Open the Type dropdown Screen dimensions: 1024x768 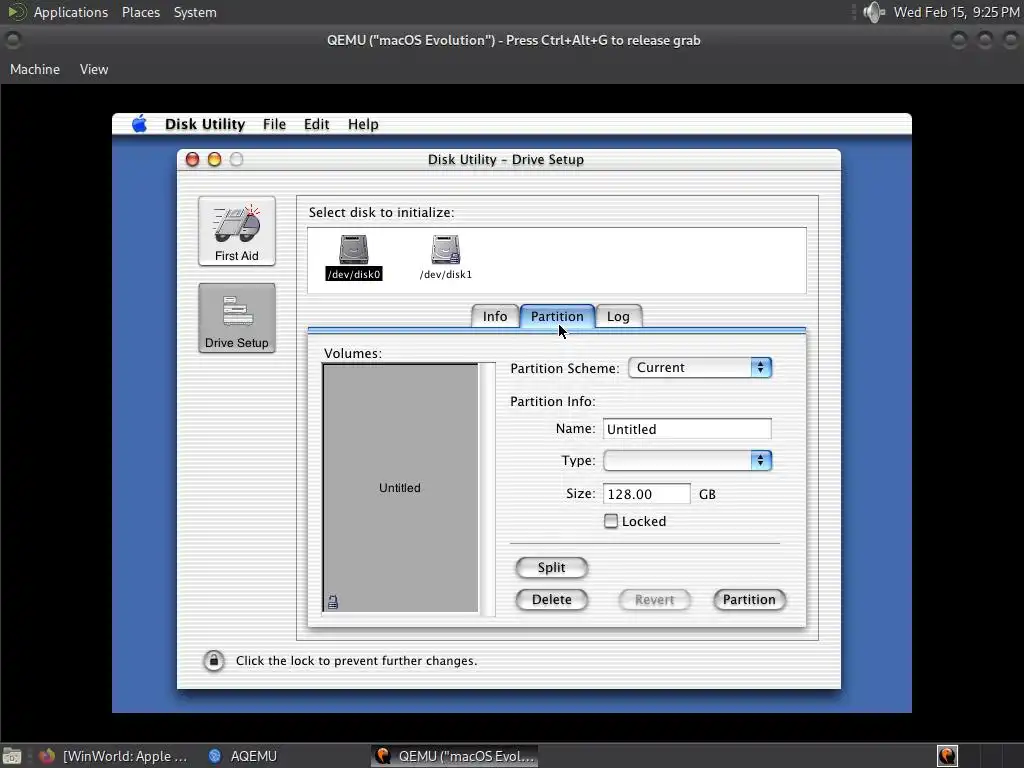tap(687, 460)
